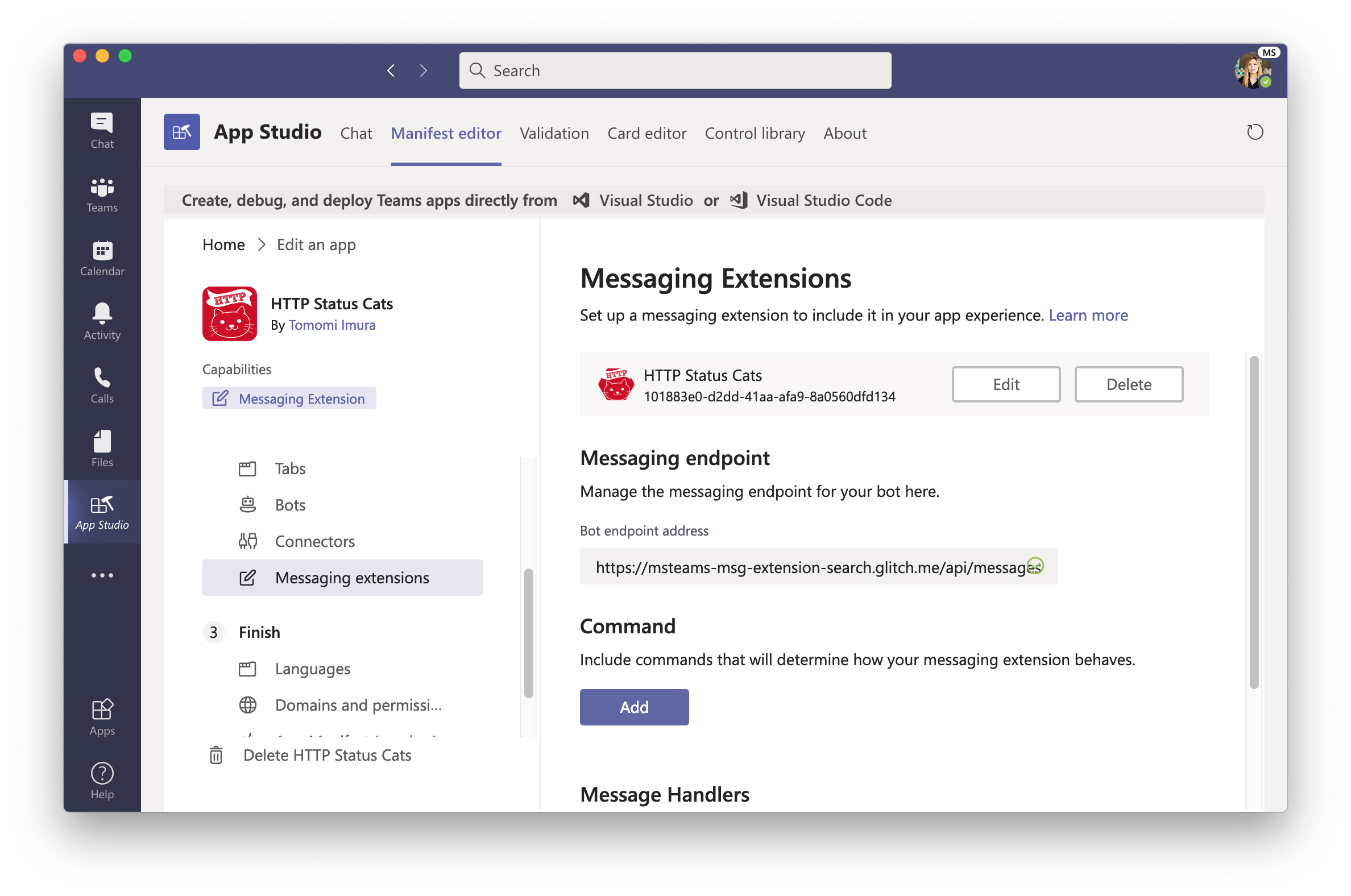Go to Calendar in sidebar
1351x896 pixels.
pyautogui.click(x=102, y=258)
